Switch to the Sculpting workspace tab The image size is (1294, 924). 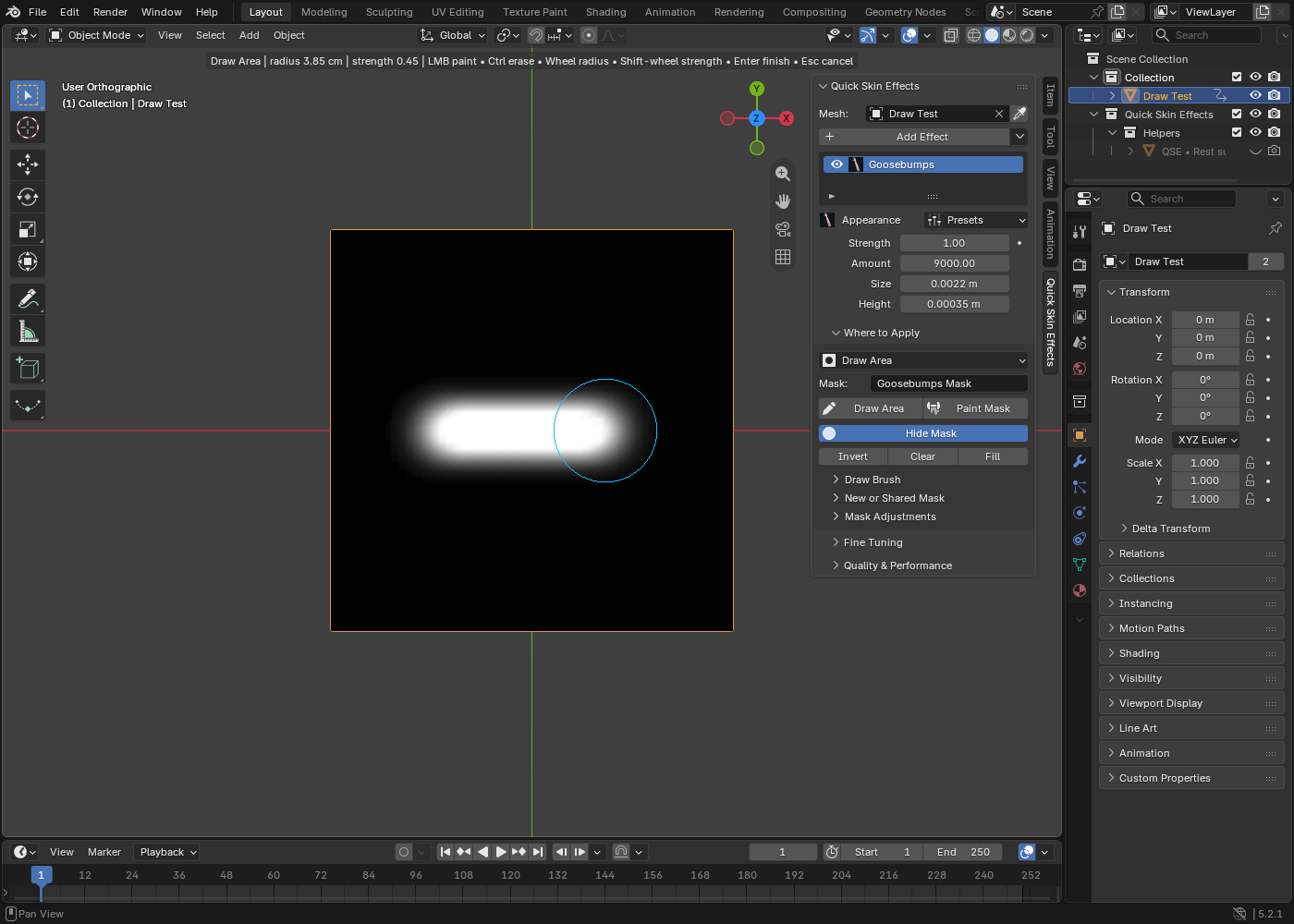pos(389,12)
